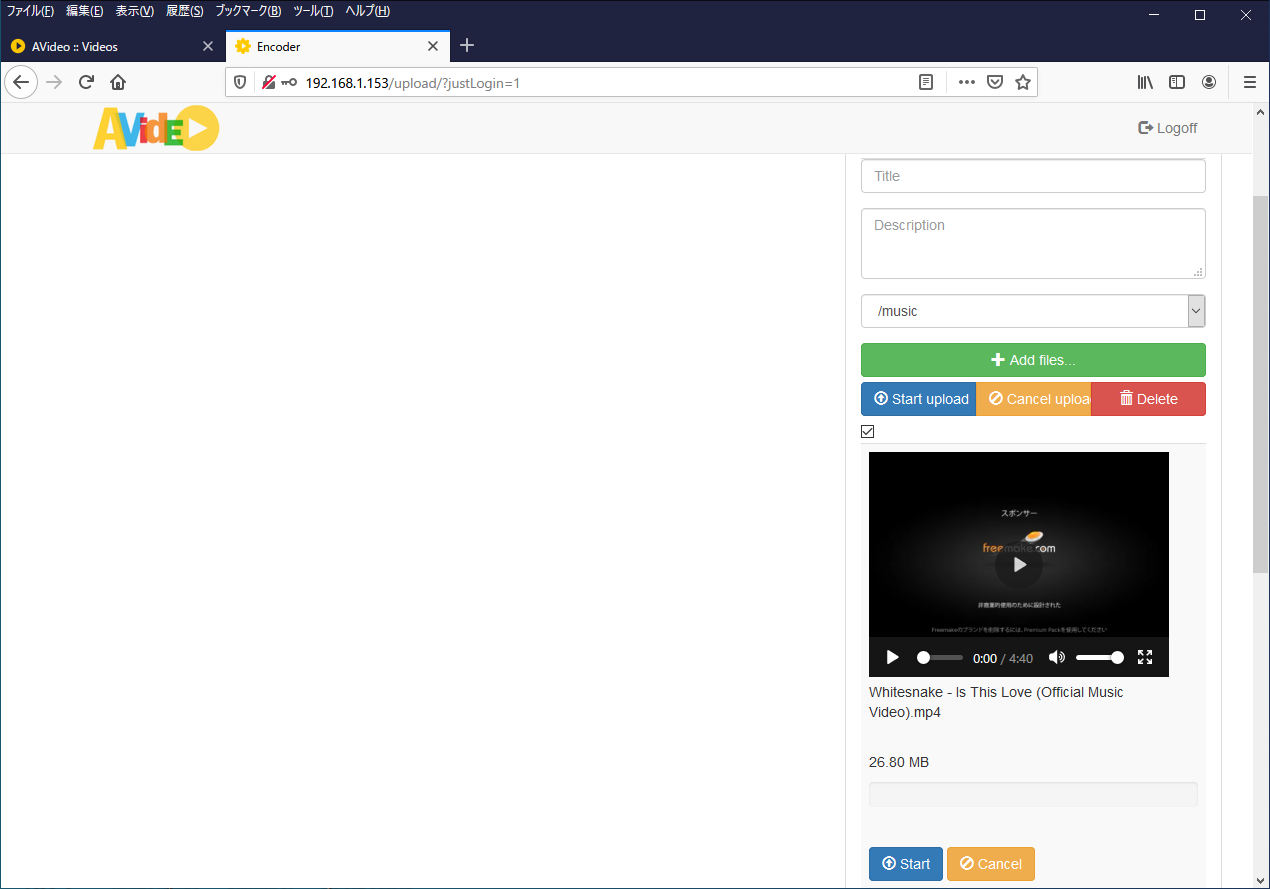Open the page actions ellipsis dropdown

pyautogui.click(x=966, y=82)
